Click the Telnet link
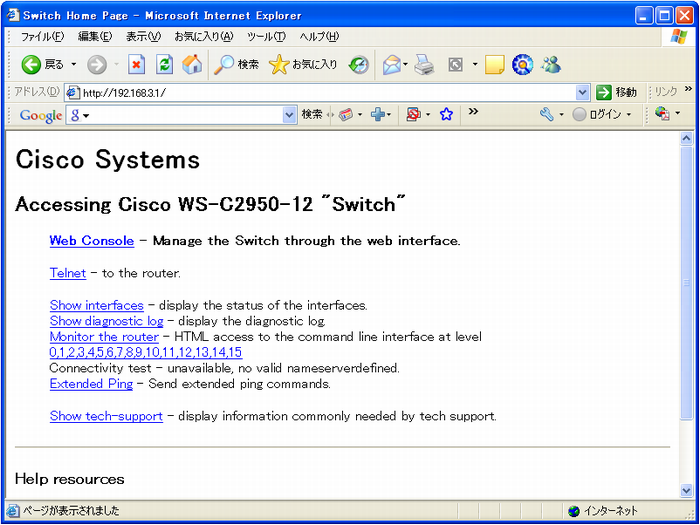 (x=68, y=273)
